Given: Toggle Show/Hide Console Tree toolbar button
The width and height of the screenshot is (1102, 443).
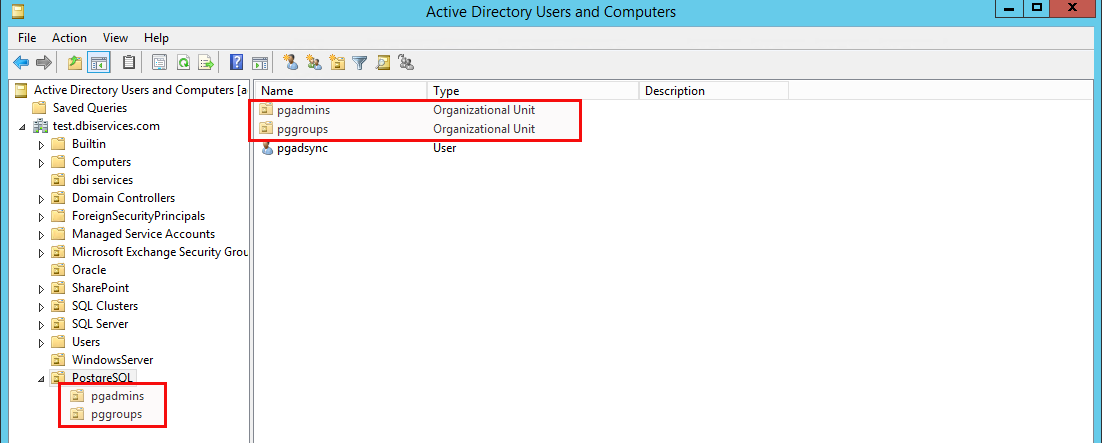Looking at the screenshot, I should pyautogui.click(x=97, y=63).
